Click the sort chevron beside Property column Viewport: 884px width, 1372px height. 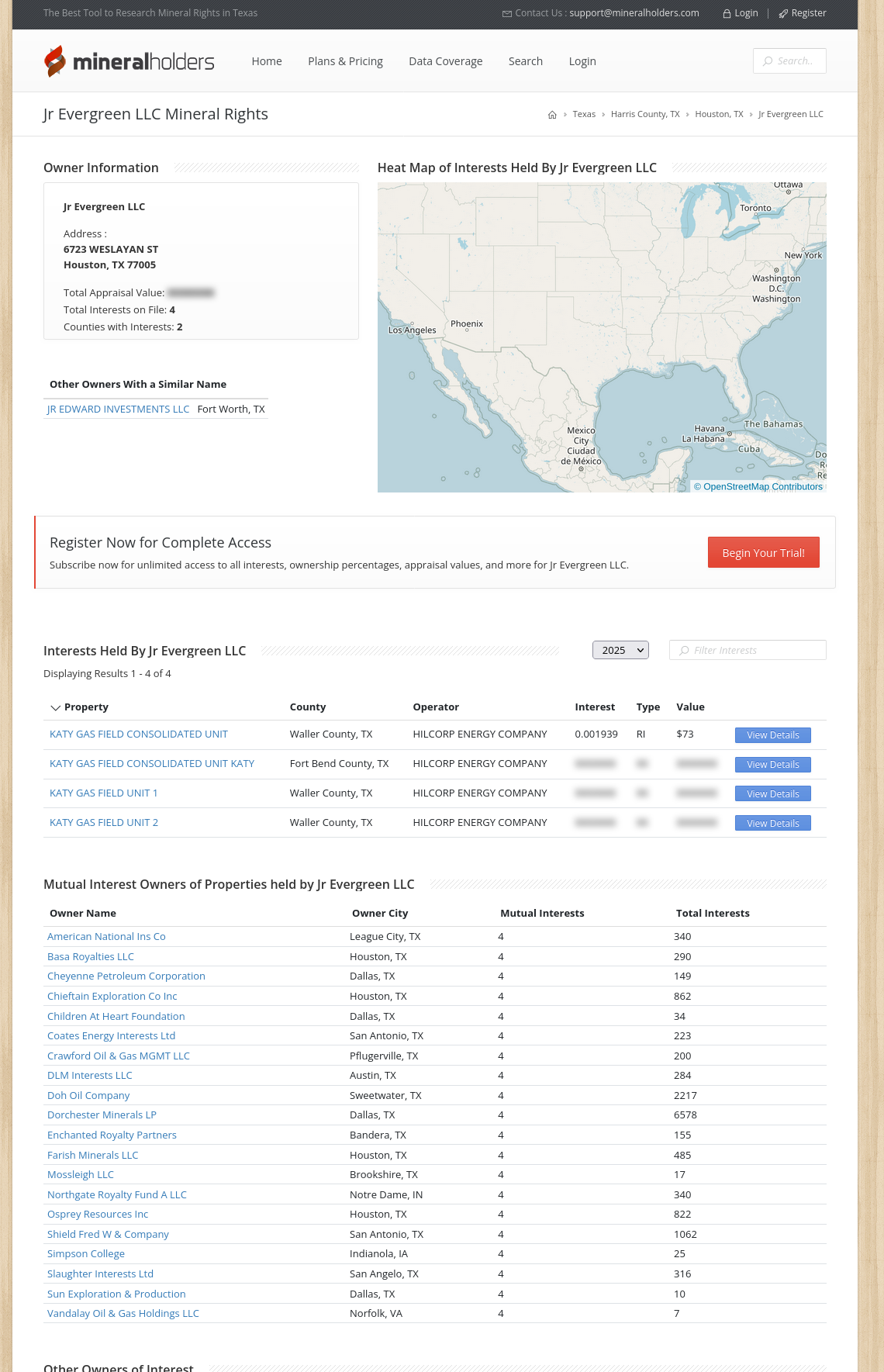click(55, 707)
